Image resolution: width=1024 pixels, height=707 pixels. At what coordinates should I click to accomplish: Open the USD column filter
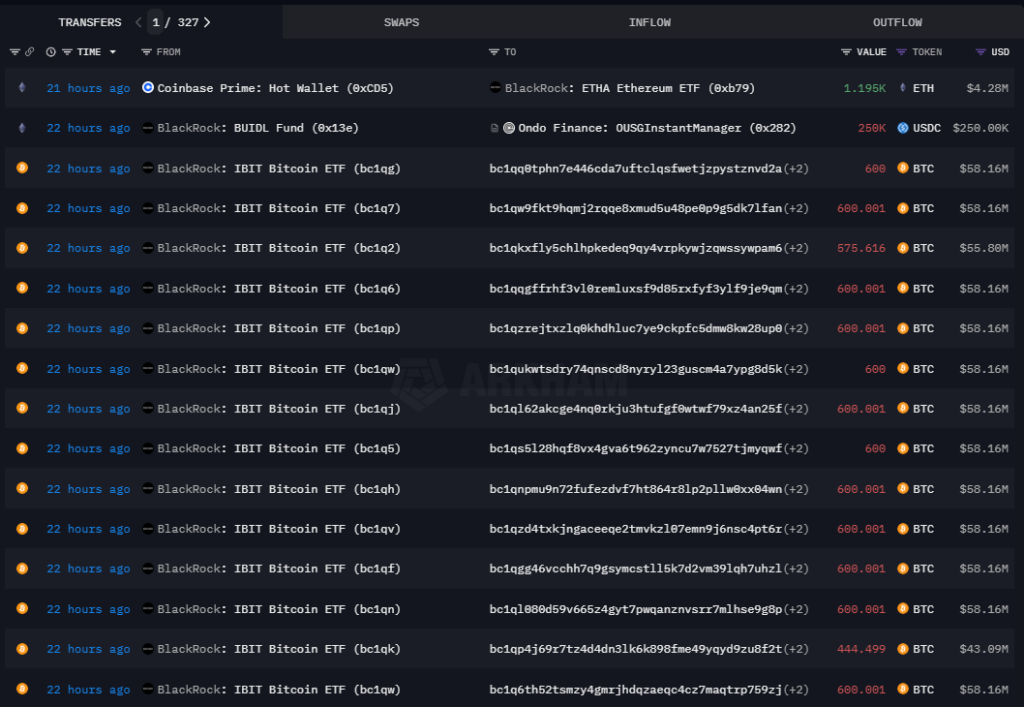pos(980,52)
